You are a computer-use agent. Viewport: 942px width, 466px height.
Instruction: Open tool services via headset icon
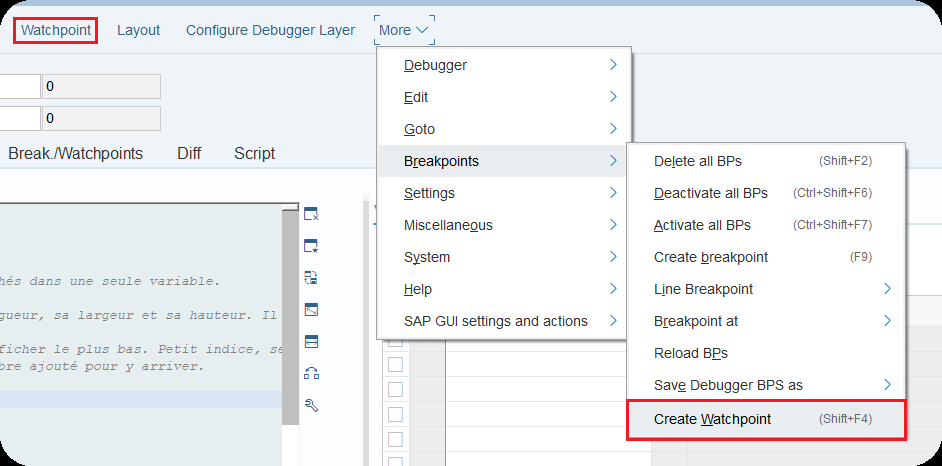[311, 374]
